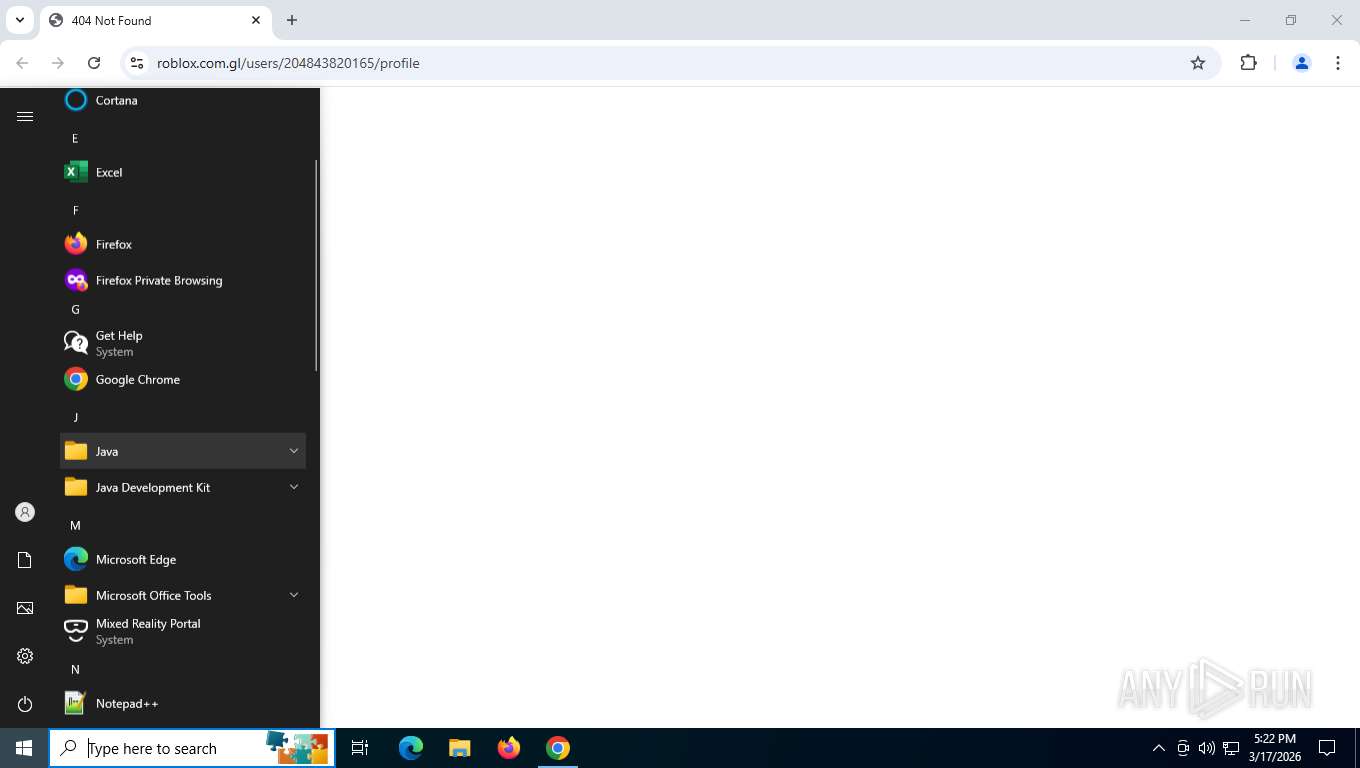Switch to Chrome on the taskbar
The width and height of the screenshot is (1360, 768).
pyautogui.click(x=558, y=748)
